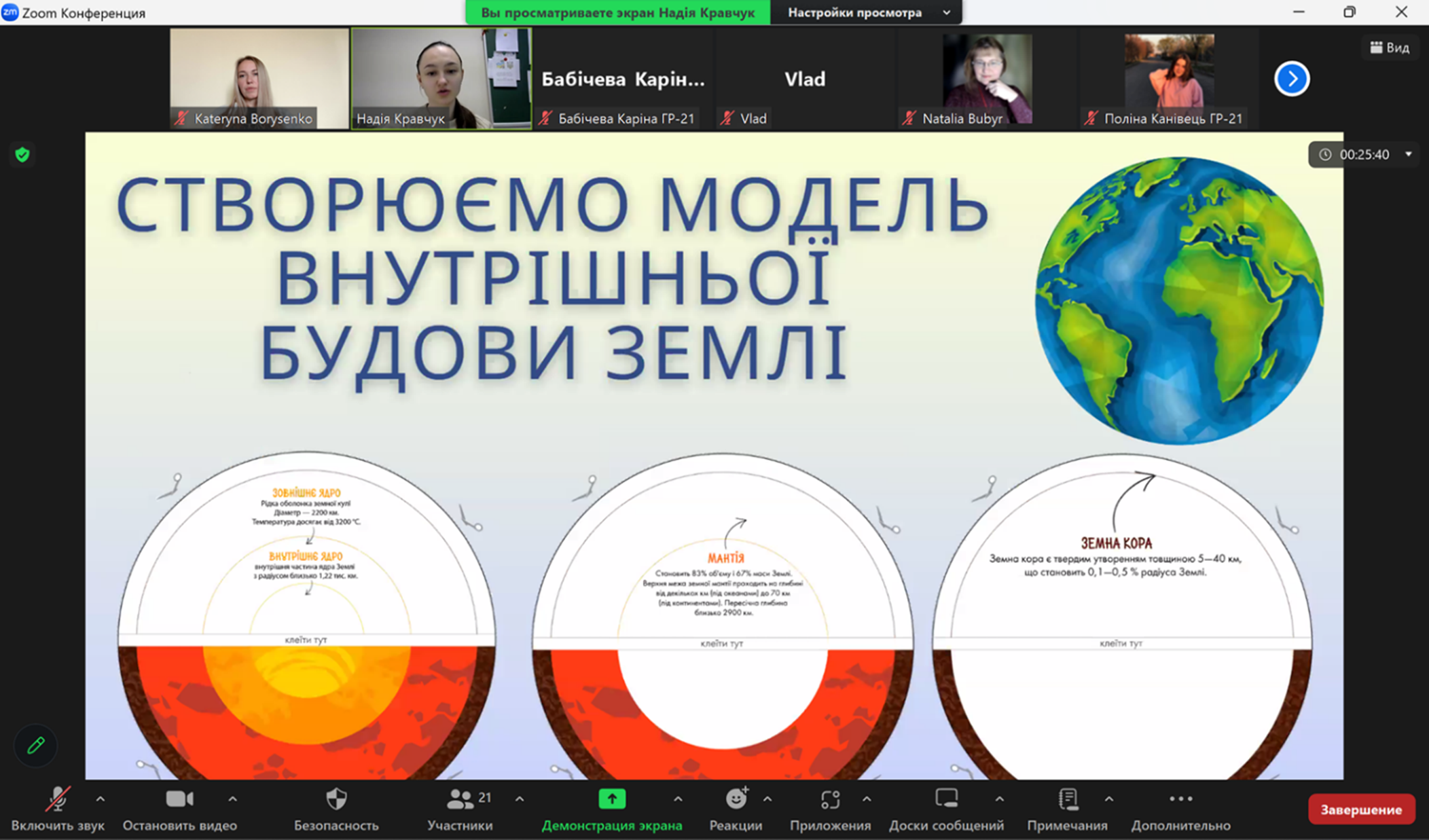Open the Notes (Примечания) tool
This screenshot has height=840, width=1429.
[x=1067, y=800]
